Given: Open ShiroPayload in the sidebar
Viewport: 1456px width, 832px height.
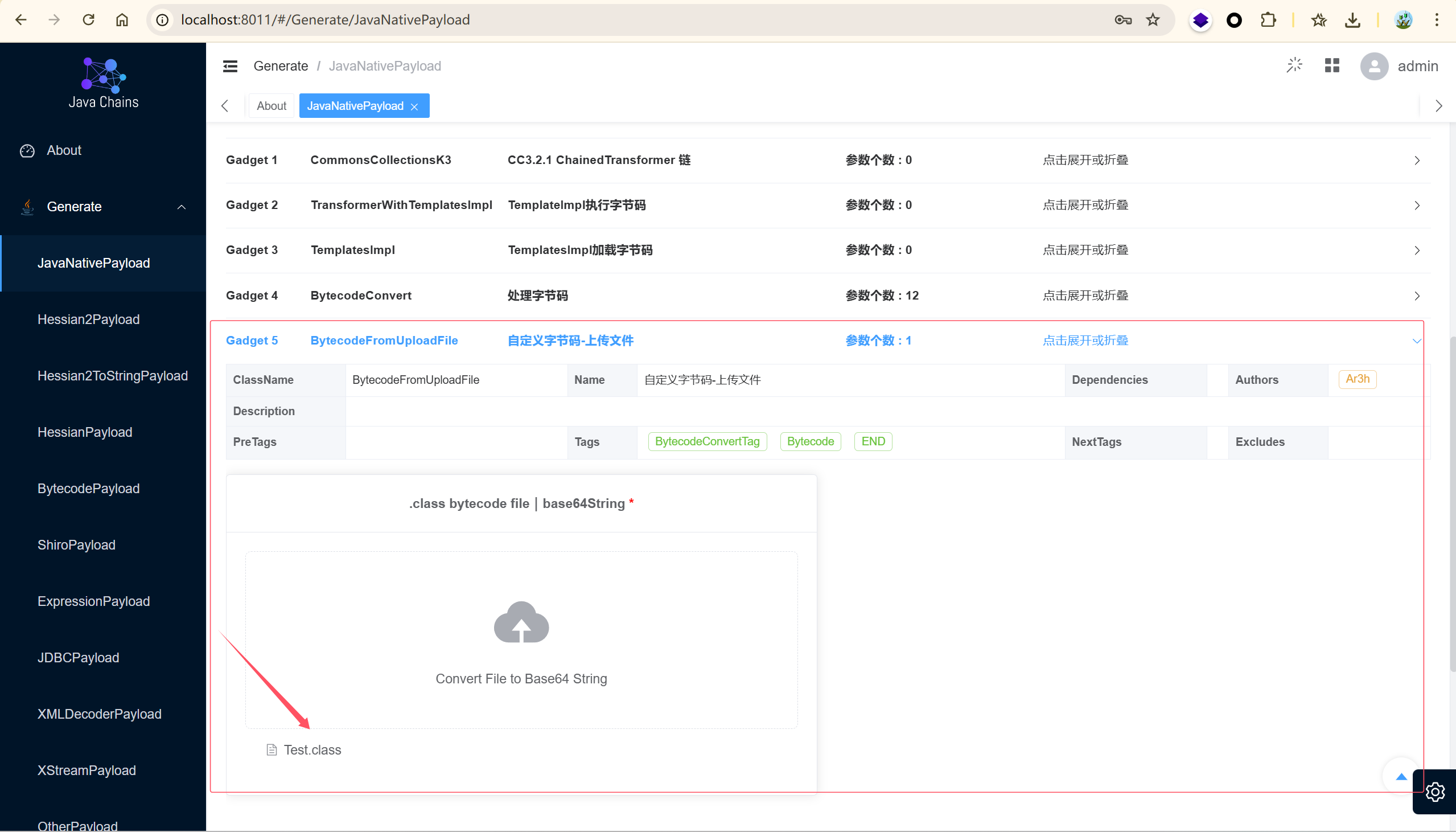Looking at the screenshot, I should click(x=76, y=544).
